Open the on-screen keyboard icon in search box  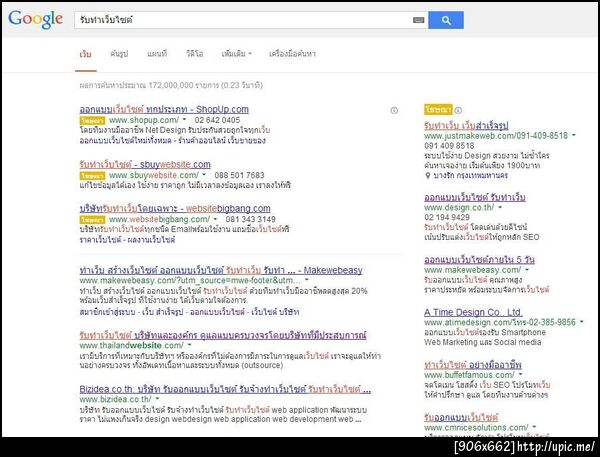point(419,20)
